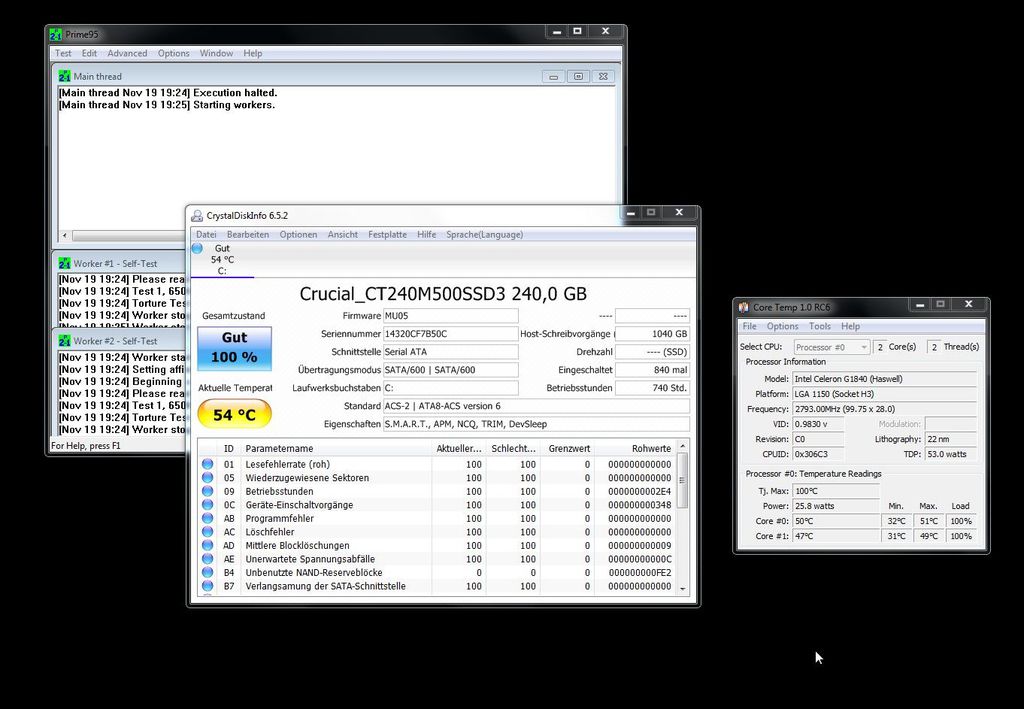Open the Sprache(Language) menu
Viewport: 1024px width, 709px height.
485,234
